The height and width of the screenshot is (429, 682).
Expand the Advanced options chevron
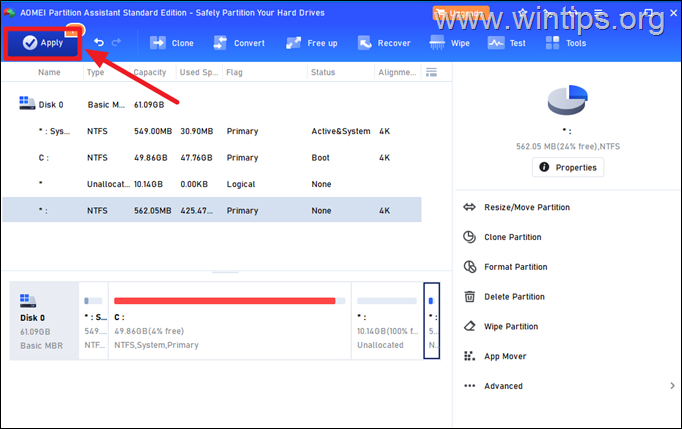(x=672, y=386)
